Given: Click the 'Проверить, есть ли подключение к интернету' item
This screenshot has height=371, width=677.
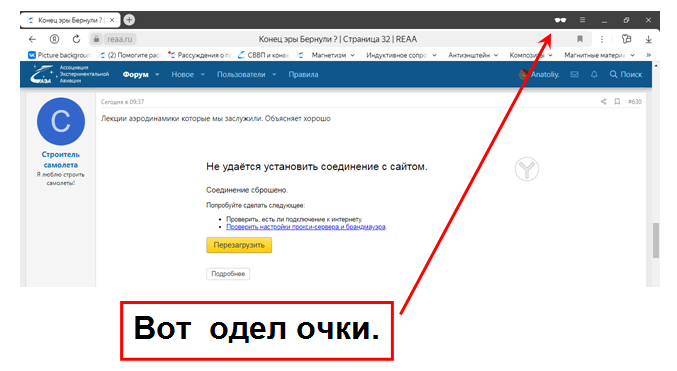Looking at the screenshot, I should tap(294, 219).
